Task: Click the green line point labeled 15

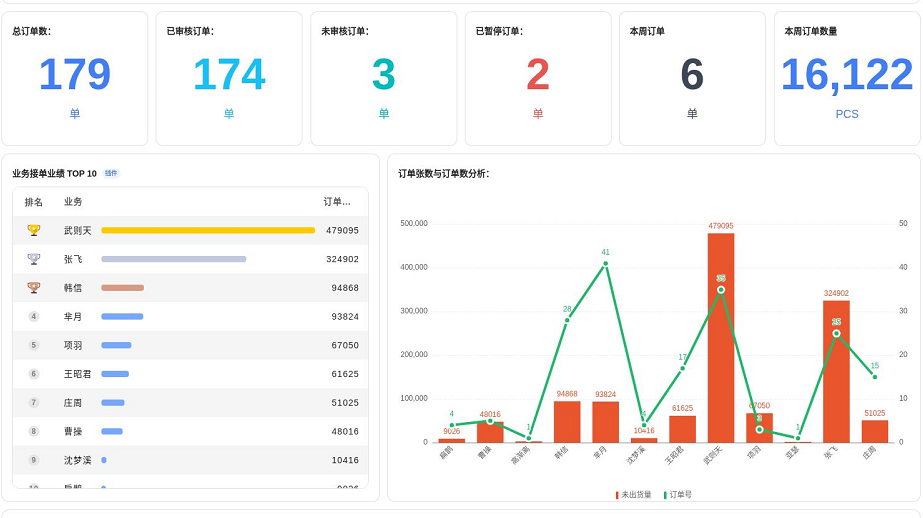Action: (x=875, y=377)
